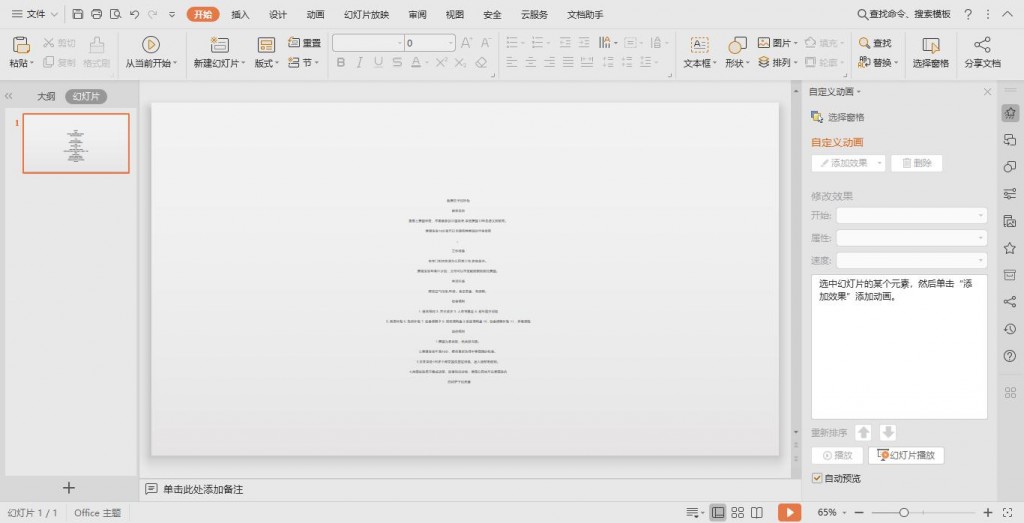Select slide 1 thumbnail
This screenshot has height=523, width=1024.
[x=76, y=143]
